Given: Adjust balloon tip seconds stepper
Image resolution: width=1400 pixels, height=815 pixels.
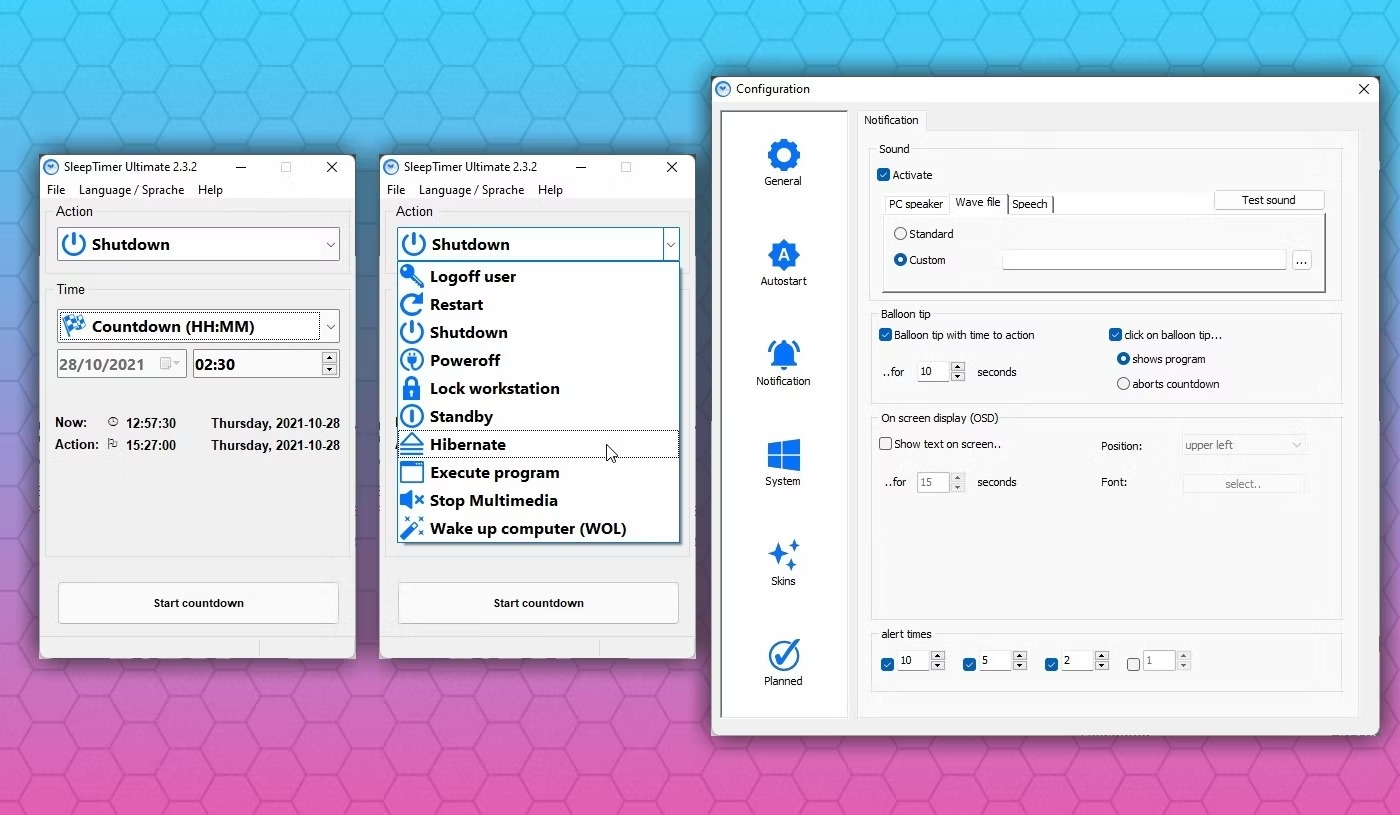Looking at the screenshot, I should tap(958, 372).
